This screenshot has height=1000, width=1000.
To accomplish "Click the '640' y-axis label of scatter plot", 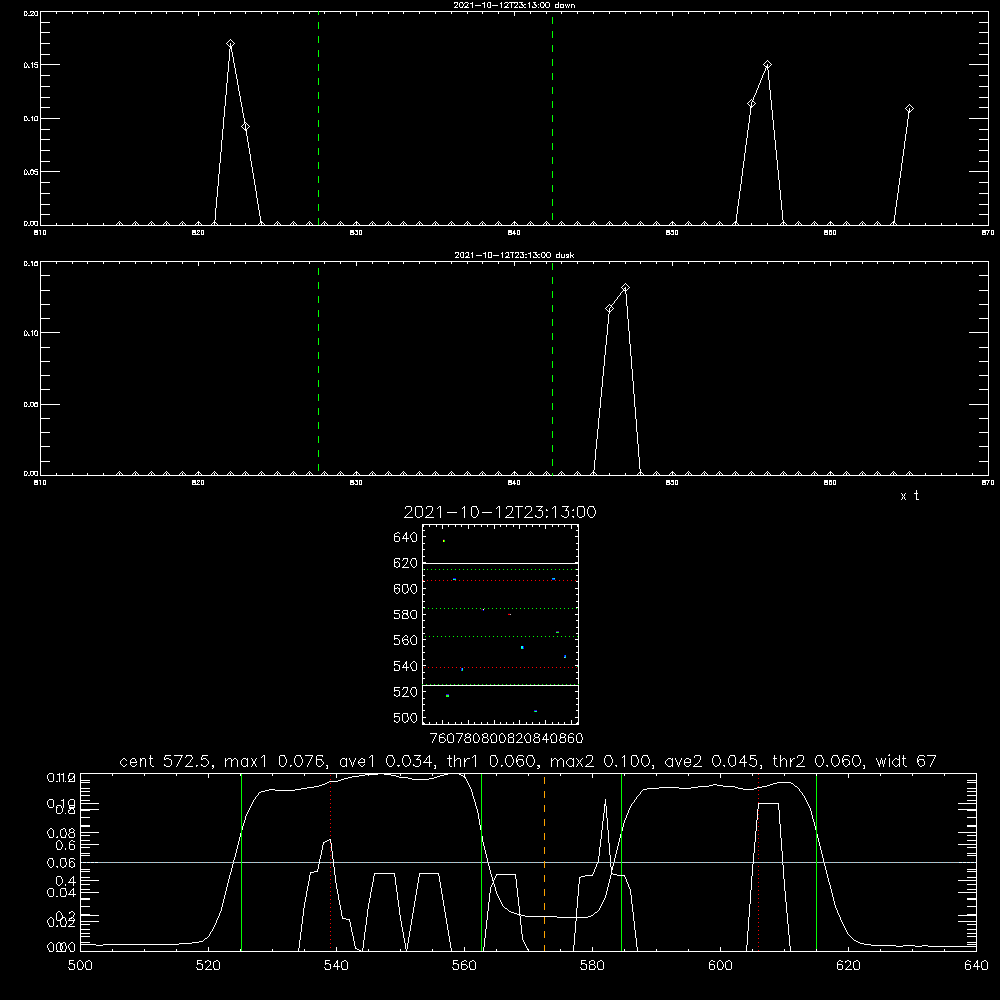I will tap(406, 538).
